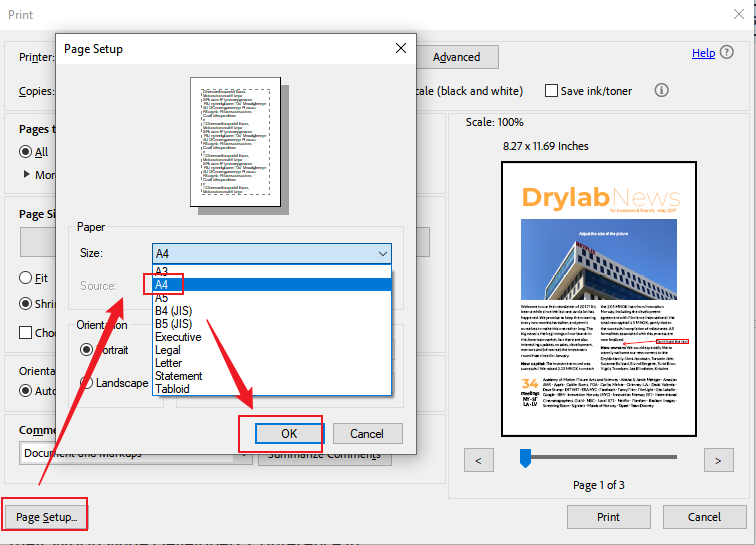
Task: Select the Shrink oversized pages radio button
Action: pos(26,304)
